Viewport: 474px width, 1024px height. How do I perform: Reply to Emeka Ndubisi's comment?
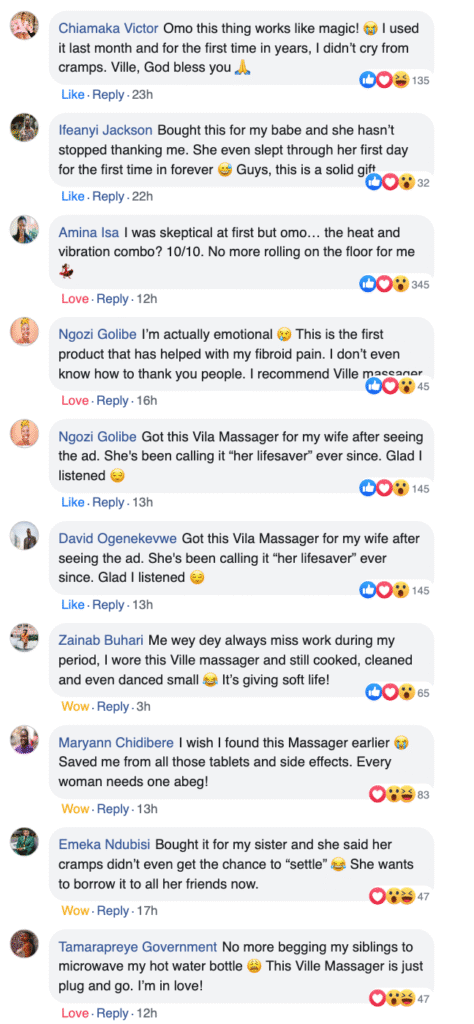click(113, 910)
